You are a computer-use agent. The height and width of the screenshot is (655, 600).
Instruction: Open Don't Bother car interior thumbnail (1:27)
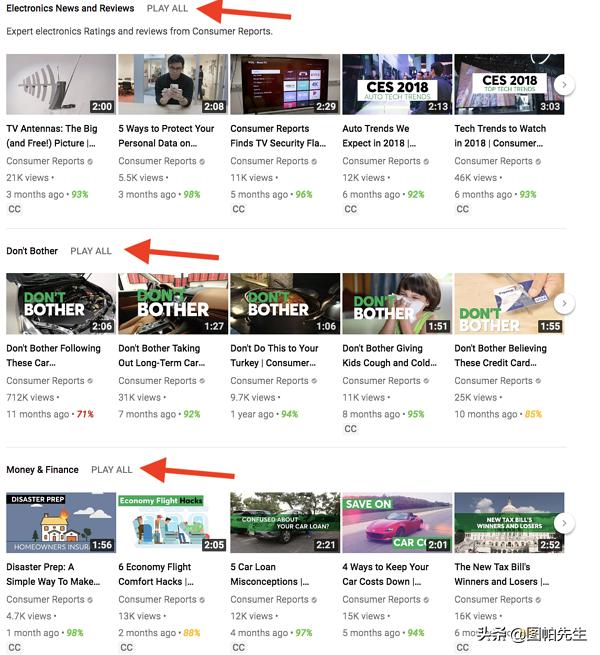(173, 303)
